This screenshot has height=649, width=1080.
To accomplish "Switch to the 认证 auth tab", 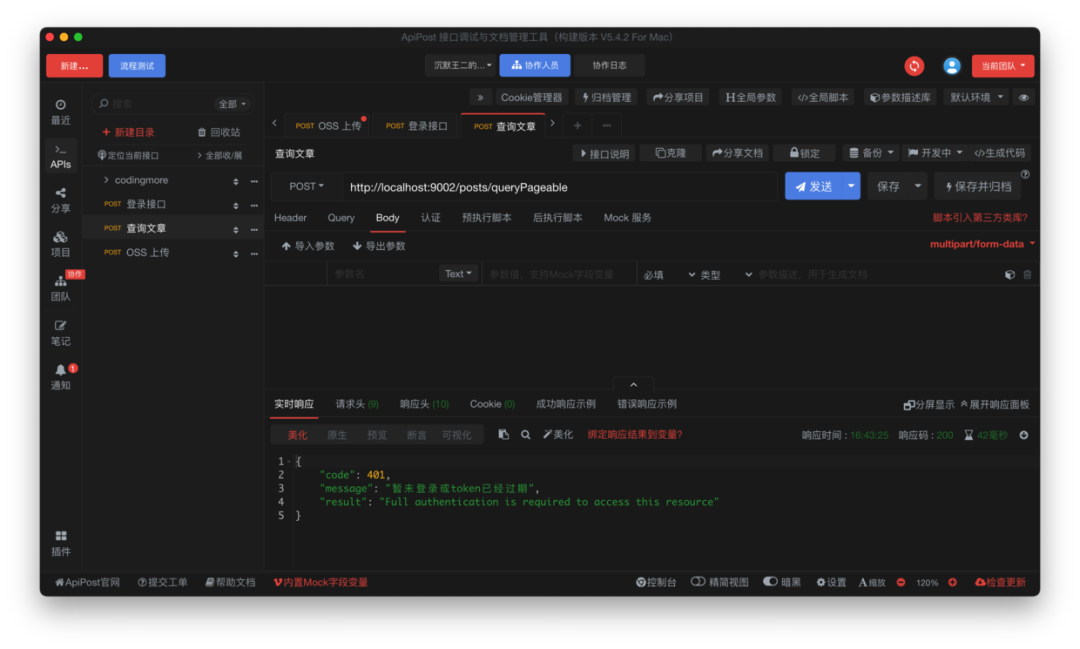I will pos(430,218).
